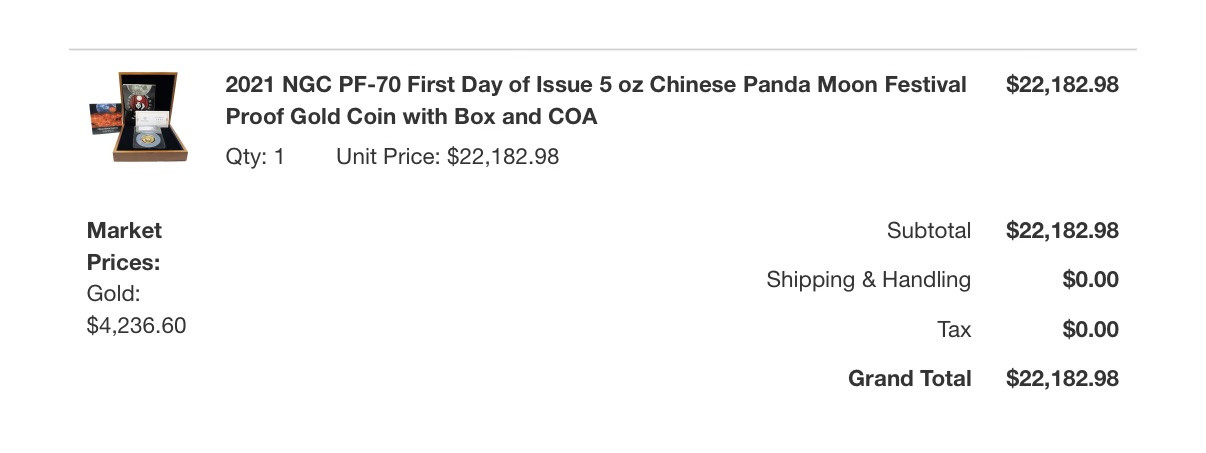Viewport: 1206px width, 453px height.
Task: Select the Tax $0.00 amount
Action: pyautogui.click(x=1090, y=329)
